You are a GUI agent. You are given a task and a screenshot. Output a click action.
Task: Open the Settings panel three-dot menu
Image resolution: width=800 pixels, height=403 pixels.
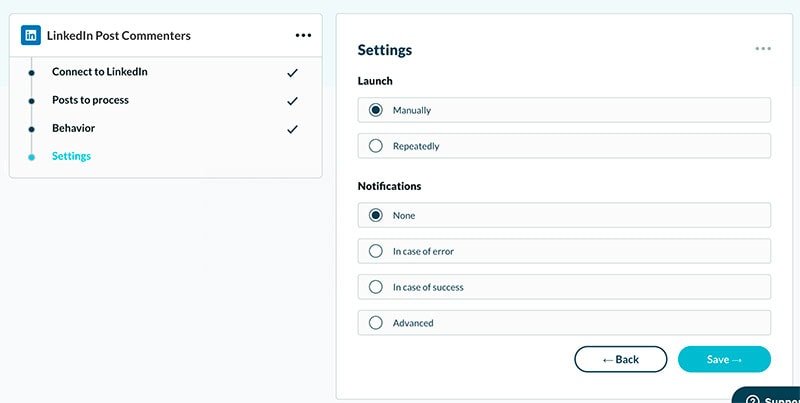pos(763,48)
